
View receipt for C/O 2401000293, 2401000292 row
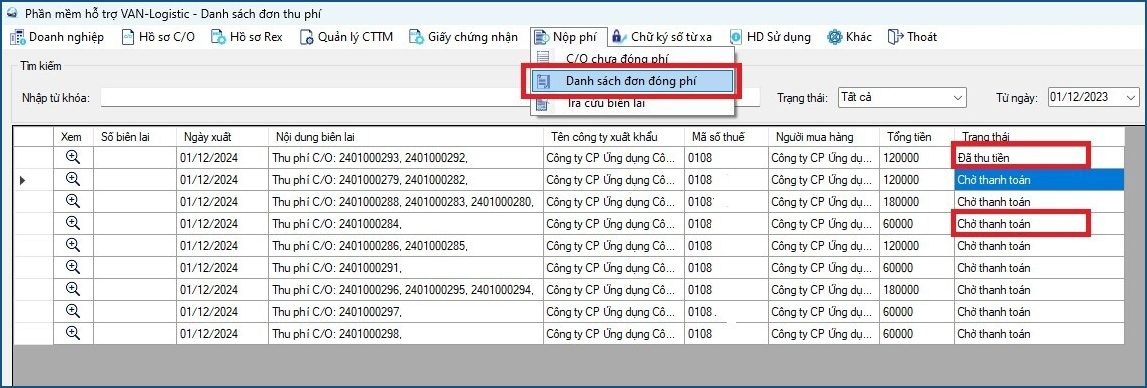coord(72,157)
